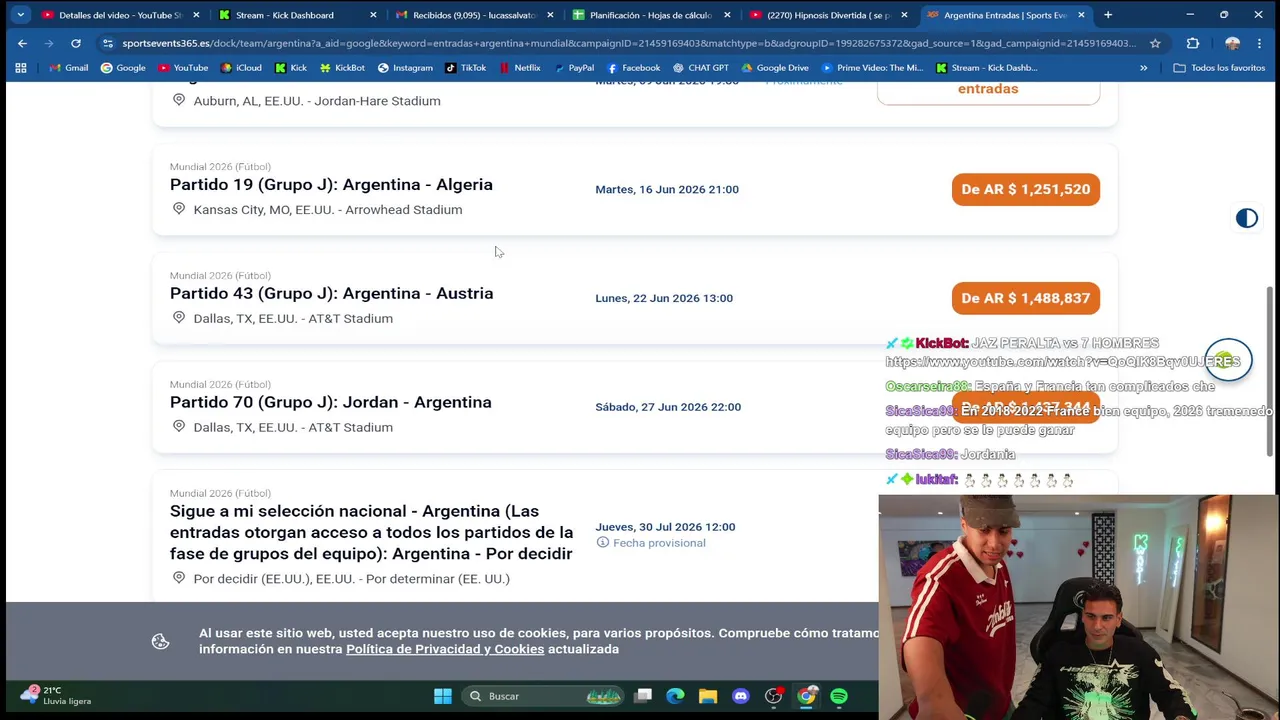
Task: Open the Chrome three-dot menu
Action: pos(1259,43)
